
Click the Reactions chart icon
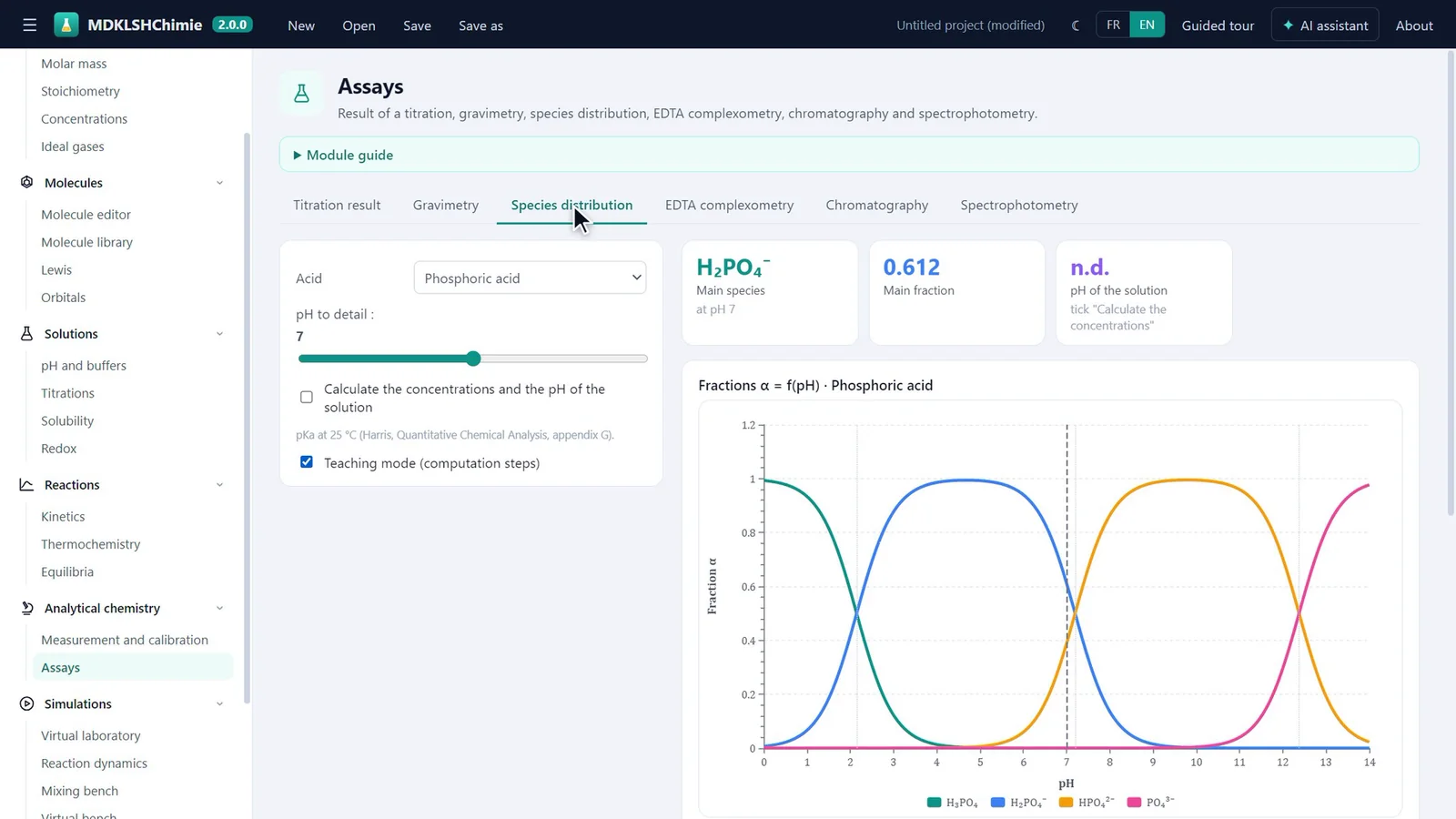coord(27,485)
